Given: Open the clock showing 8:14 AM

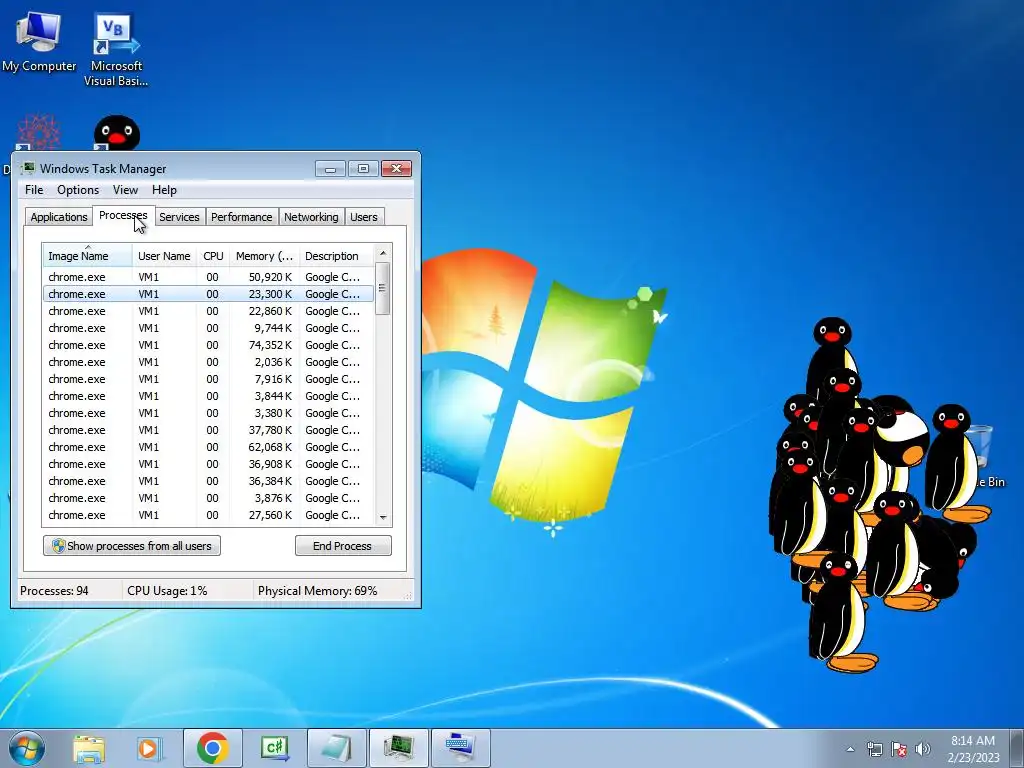Looking at the screenshot, I should pos(973,748).
